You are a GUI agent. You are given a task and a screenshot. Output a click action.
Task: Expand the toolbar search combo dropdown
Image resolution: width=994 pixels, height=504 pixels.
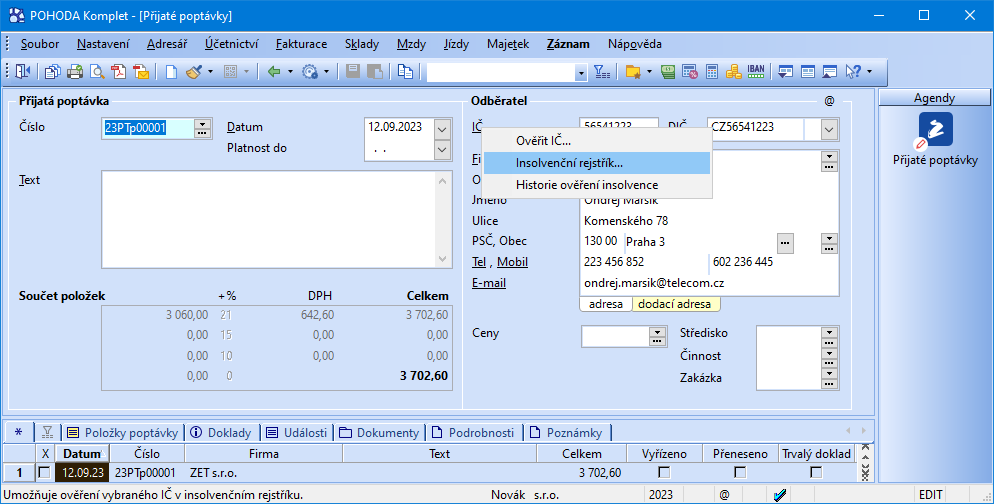coord(581,73)
